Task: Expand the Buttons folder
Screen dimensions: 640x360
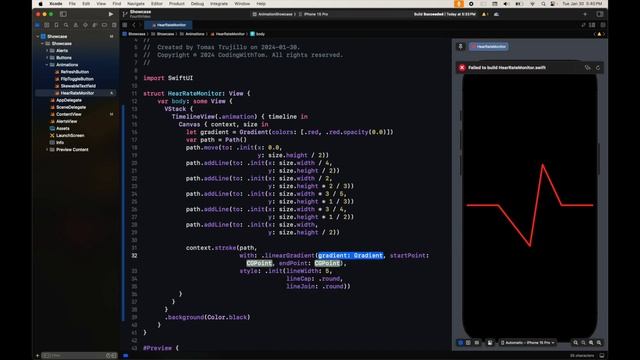Action: pos(47,58)
